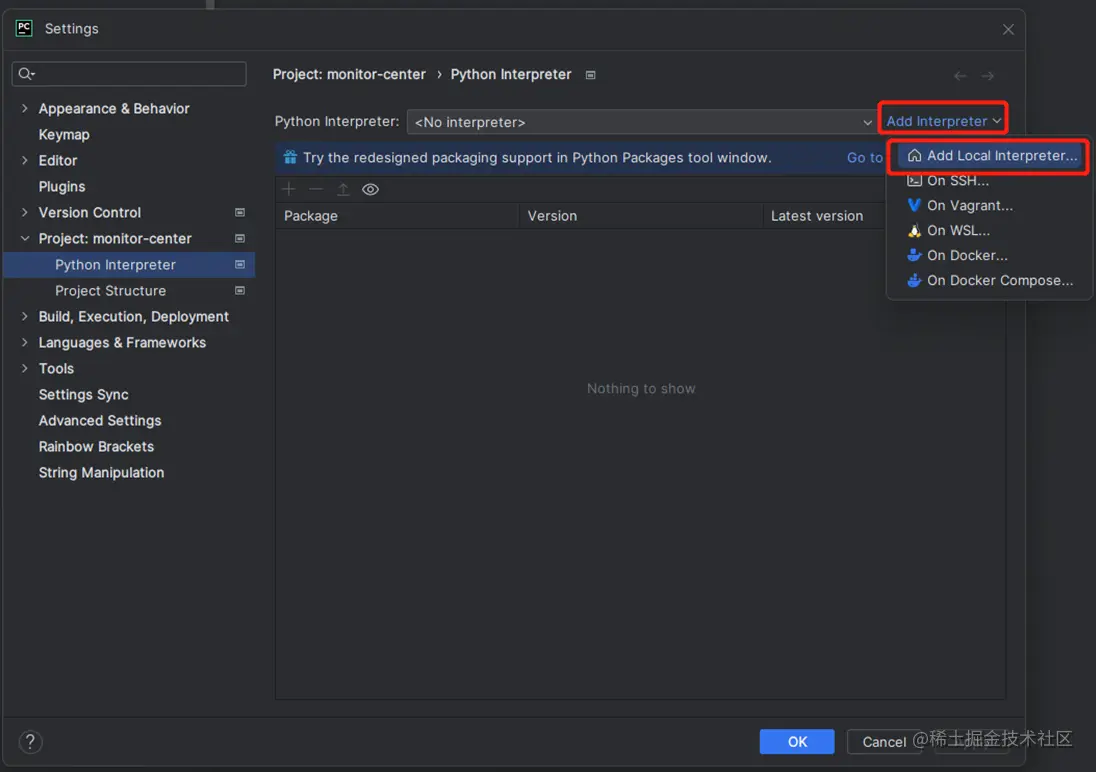Image resolution: width=1096 pixels, height=772 pixels.
Task: Click the gift icon in the banner
Action: coord(290,157)
